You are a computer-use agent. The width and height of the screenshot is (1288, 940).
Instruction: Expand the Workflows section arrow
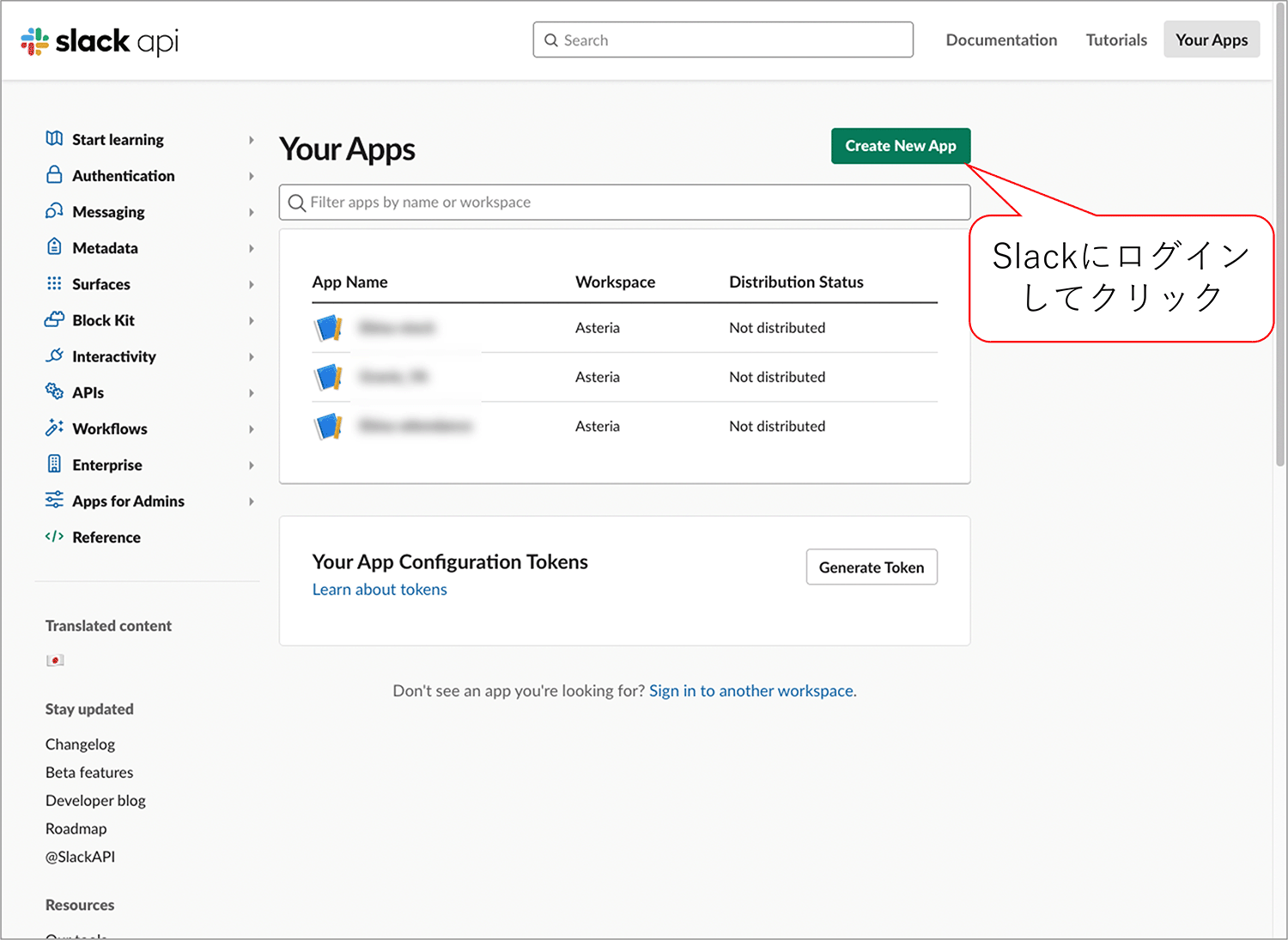coord(251,428)
